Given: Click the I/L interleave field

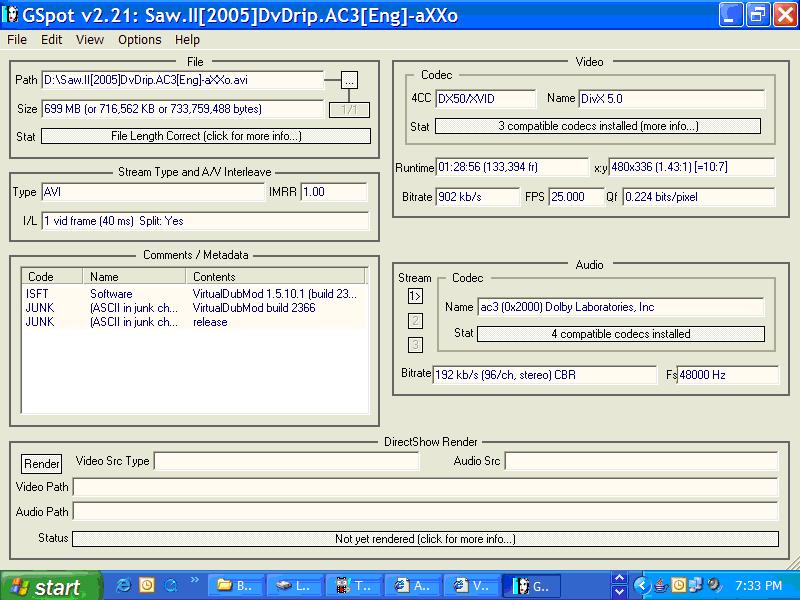Looking at the screenshot, I should click(205, 221).
